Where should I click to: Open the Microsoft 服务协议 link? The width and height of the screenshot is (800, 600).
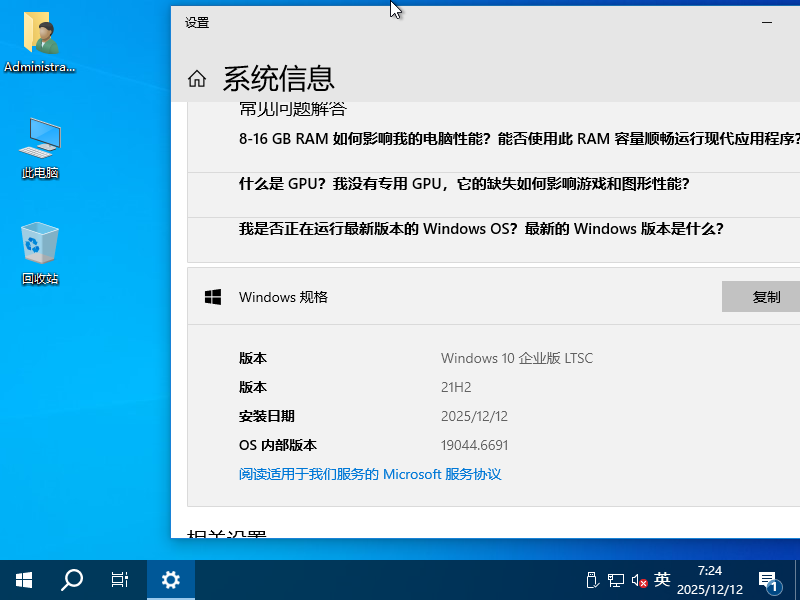pos(370,474)
